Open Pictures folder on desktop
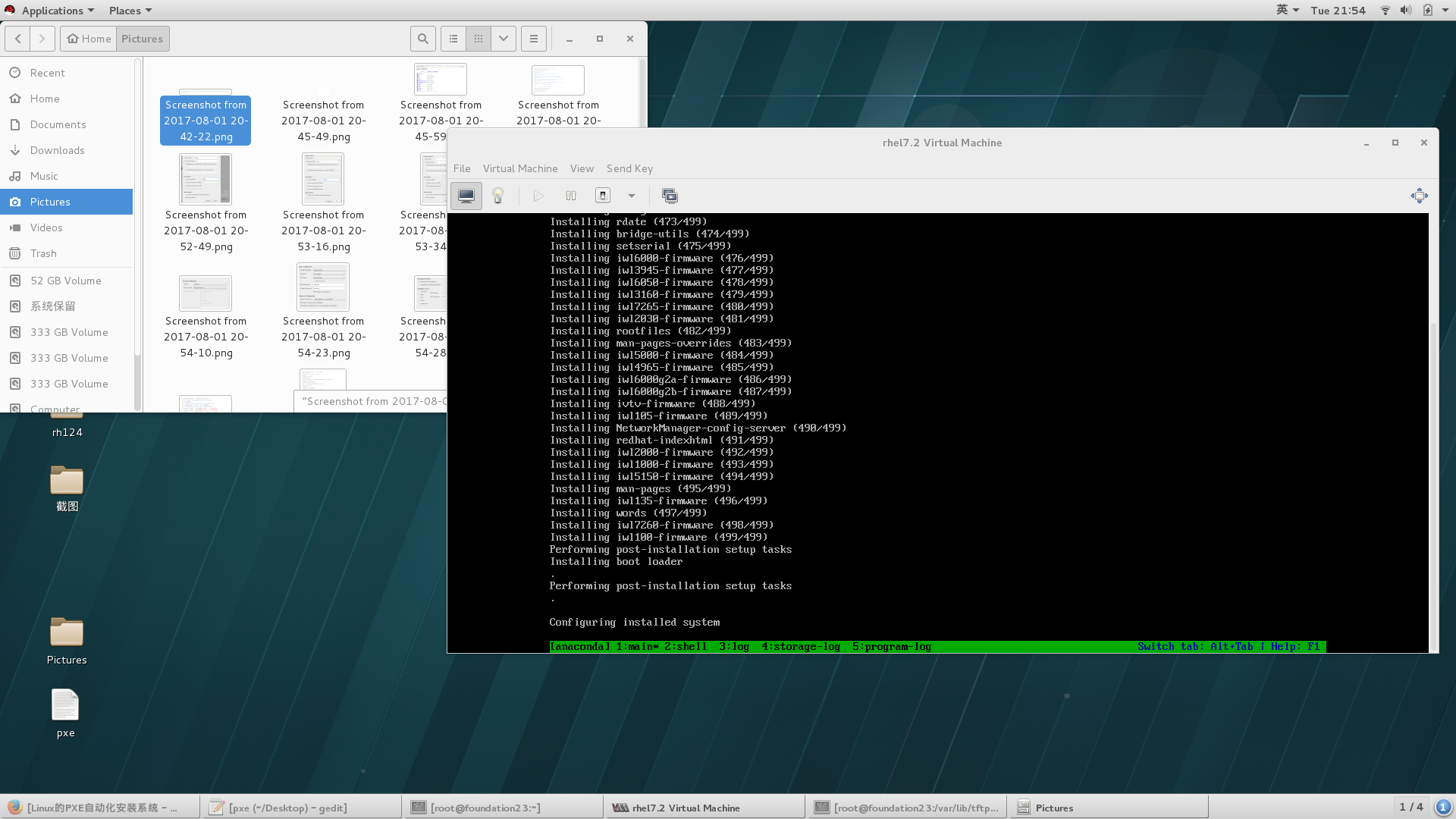This screenshot has height=819, width=1456. tap(67, 642)
